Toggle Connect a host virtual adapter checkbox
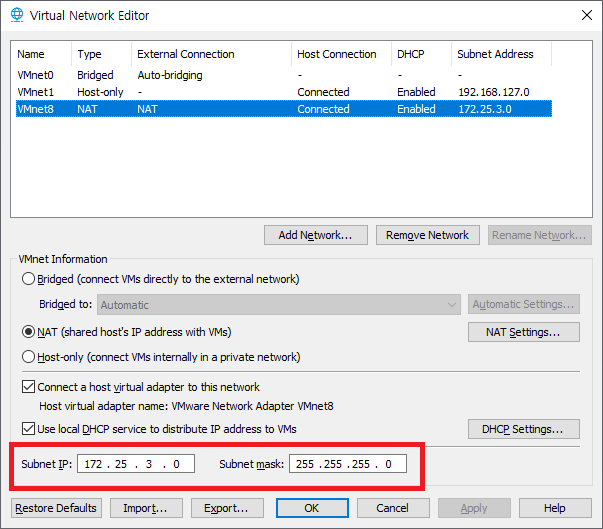This screenshot has width=603, height=529. pyautogui.click(x=28, y=387)
